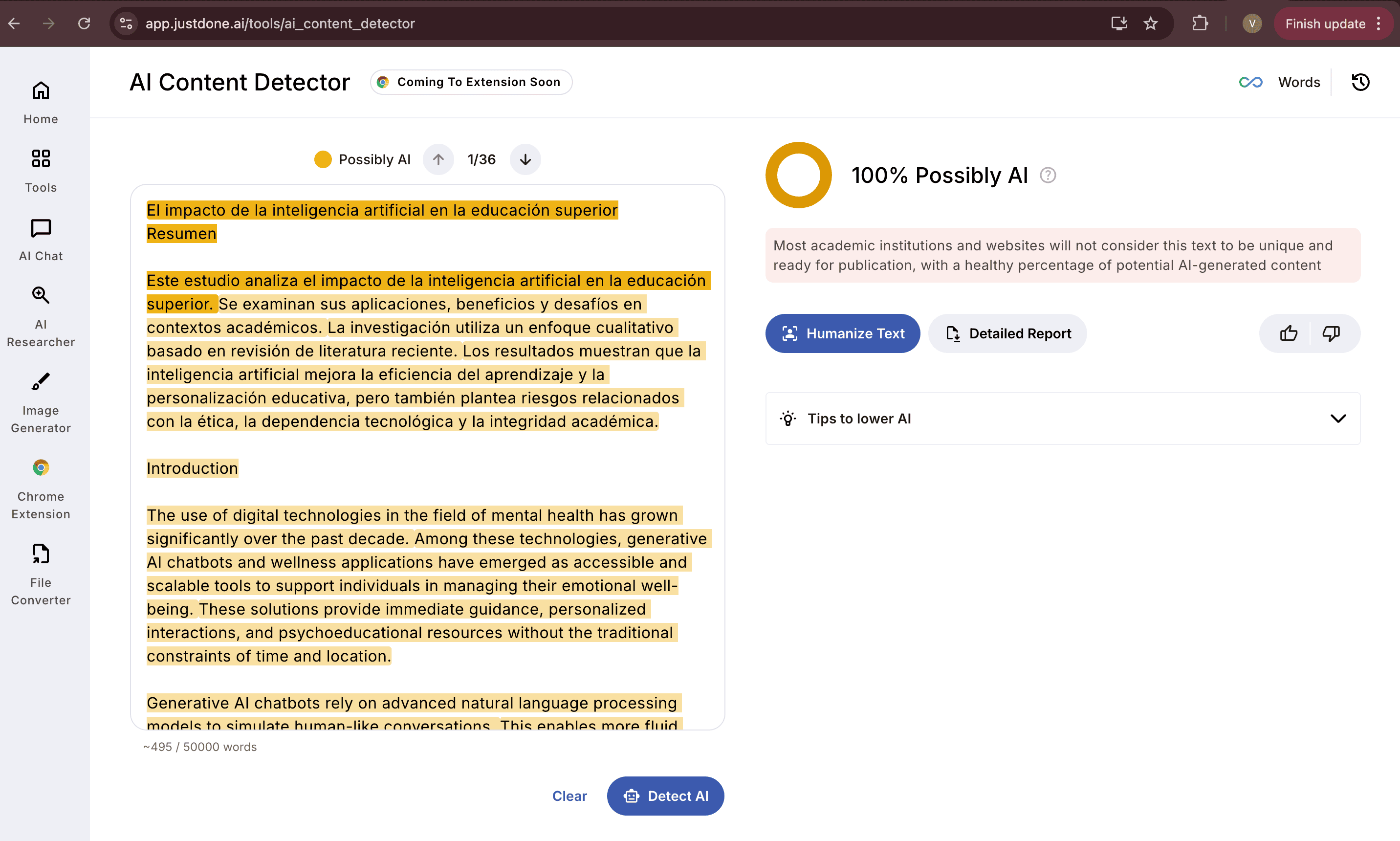Bookmark this page with the star icon
The height and width of the screenshot is (841, 1400).
click(1150, 24)
